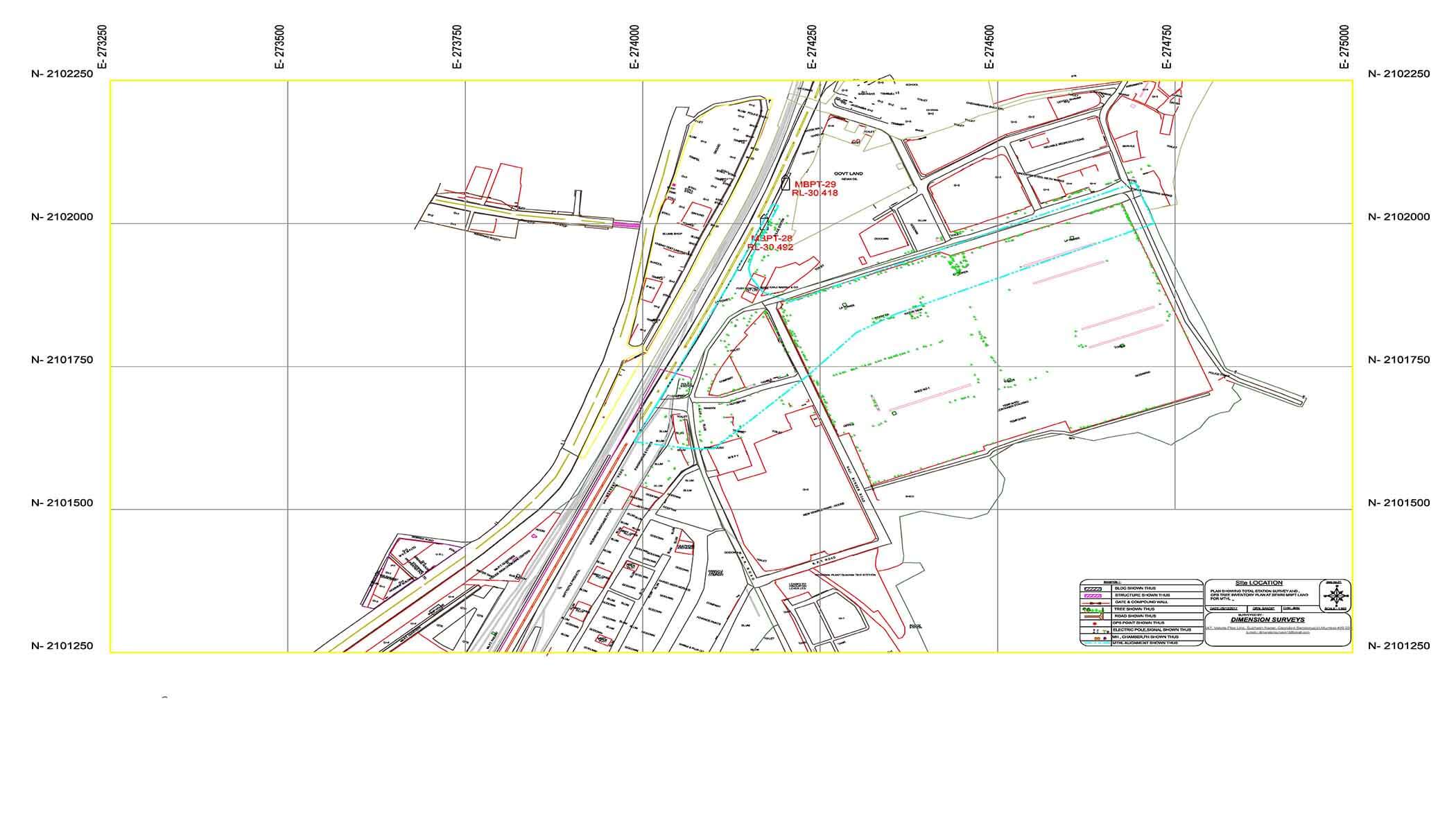Viewport: 1456px width, 832px height.
Task: Click the MBPT-29 RL-30.418 red label
Action: 815,189
